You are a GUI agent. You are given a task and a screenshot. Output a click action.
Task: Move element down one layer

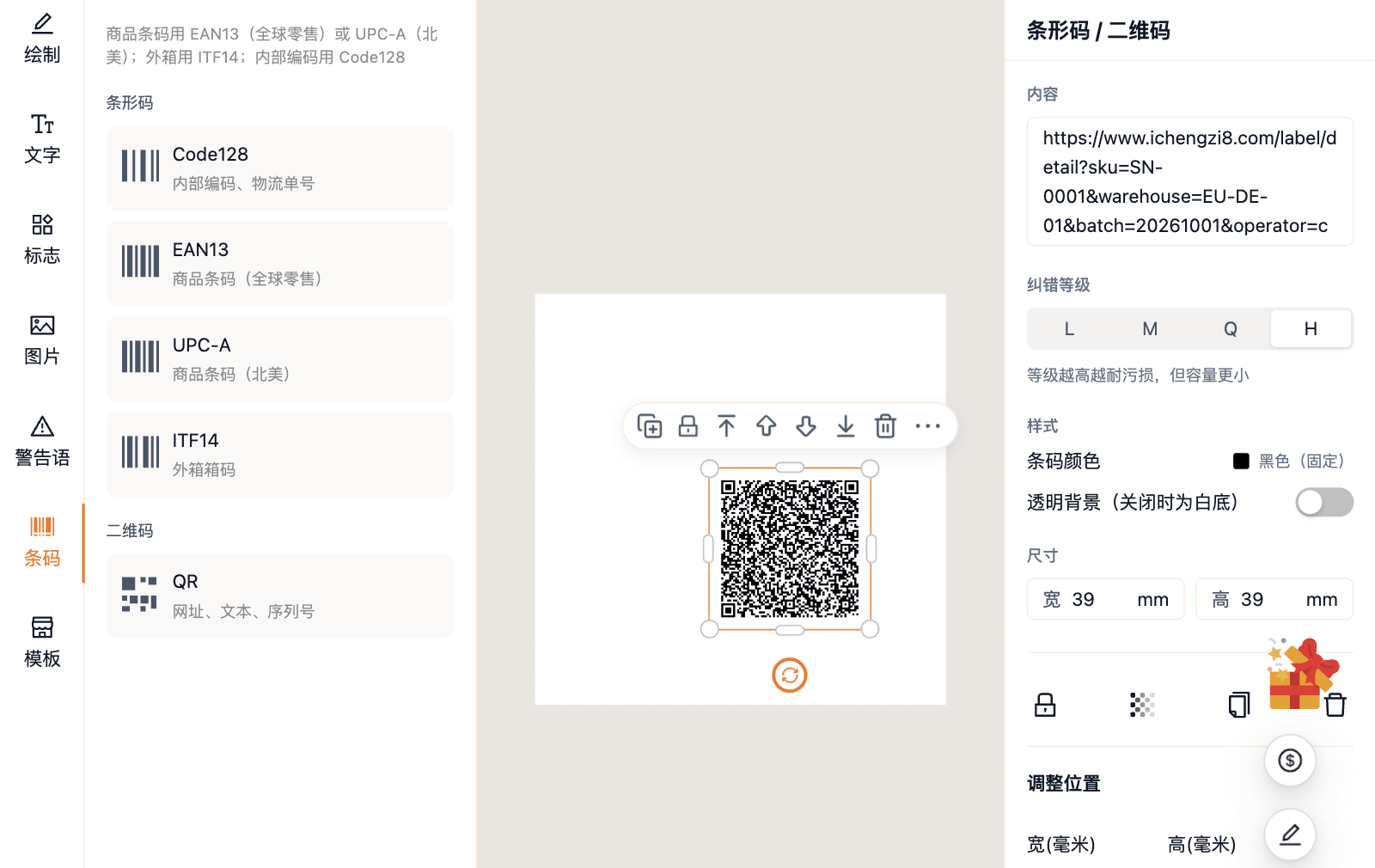tap(806, 426)
